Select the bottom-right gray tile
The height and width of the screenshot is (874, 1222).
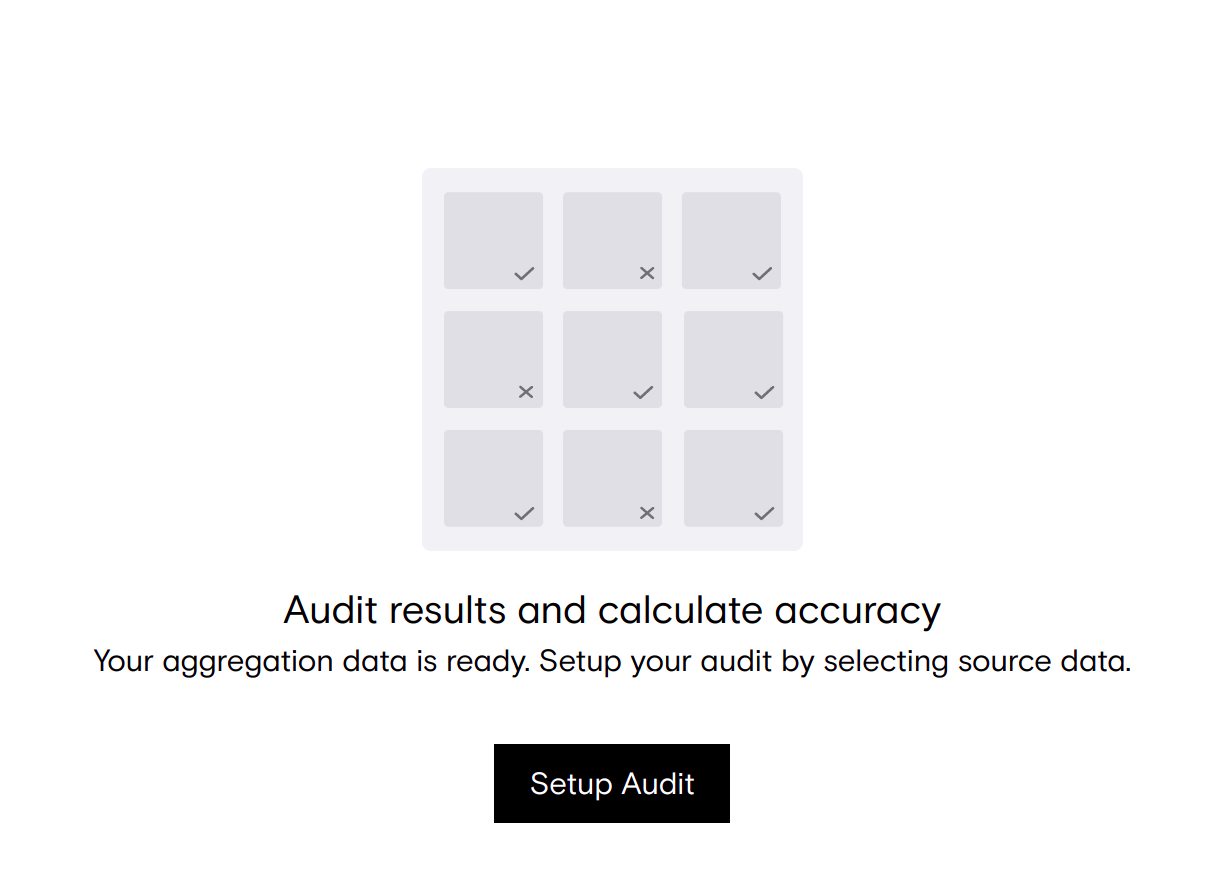[x=733, y=478]
